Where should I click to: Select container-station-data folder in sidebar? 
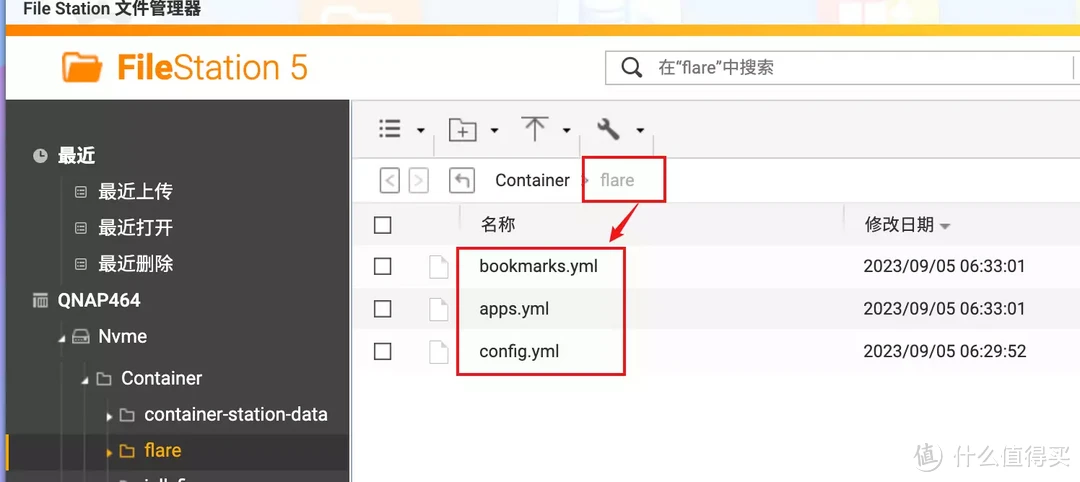pos(236,415)
